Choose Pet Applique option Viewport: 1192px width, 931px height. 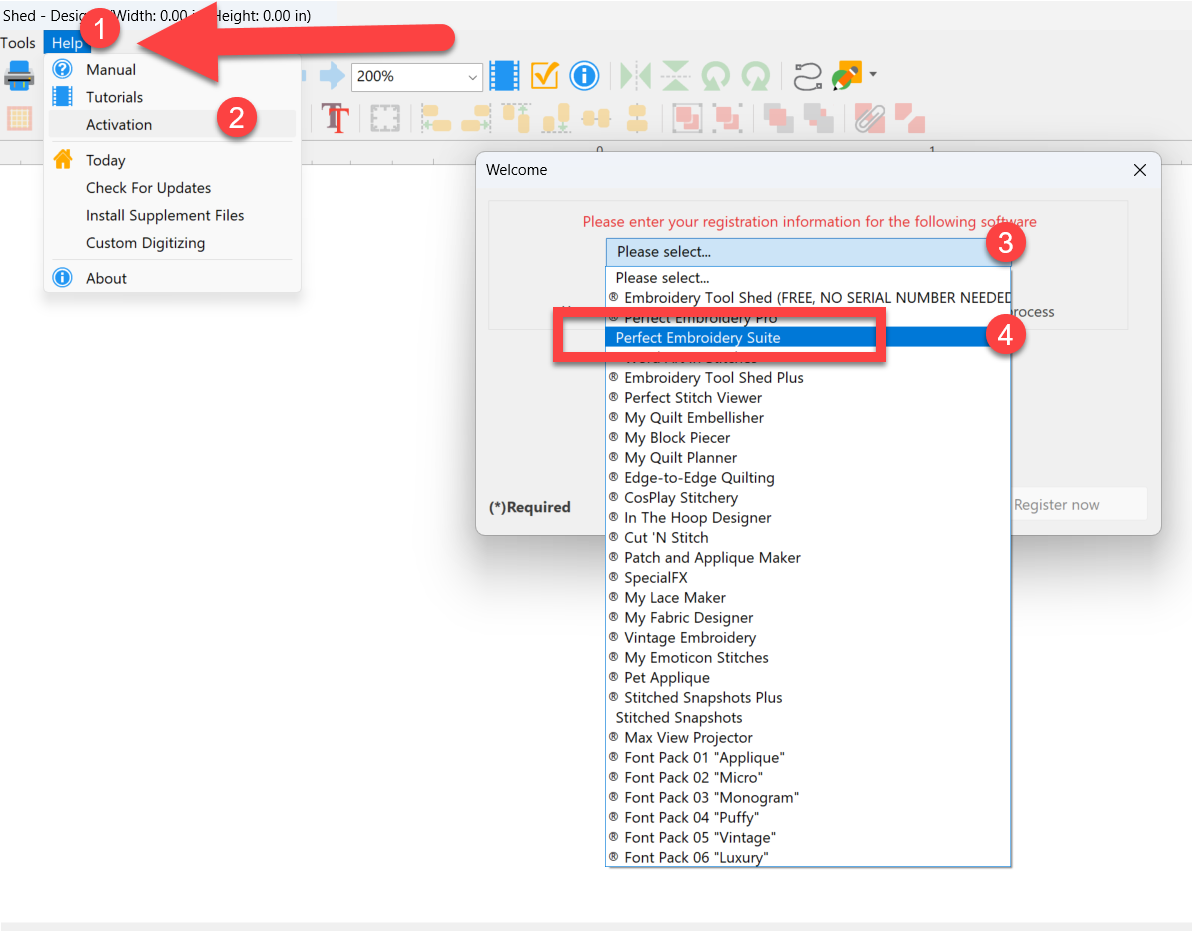(x=808, y=678)
